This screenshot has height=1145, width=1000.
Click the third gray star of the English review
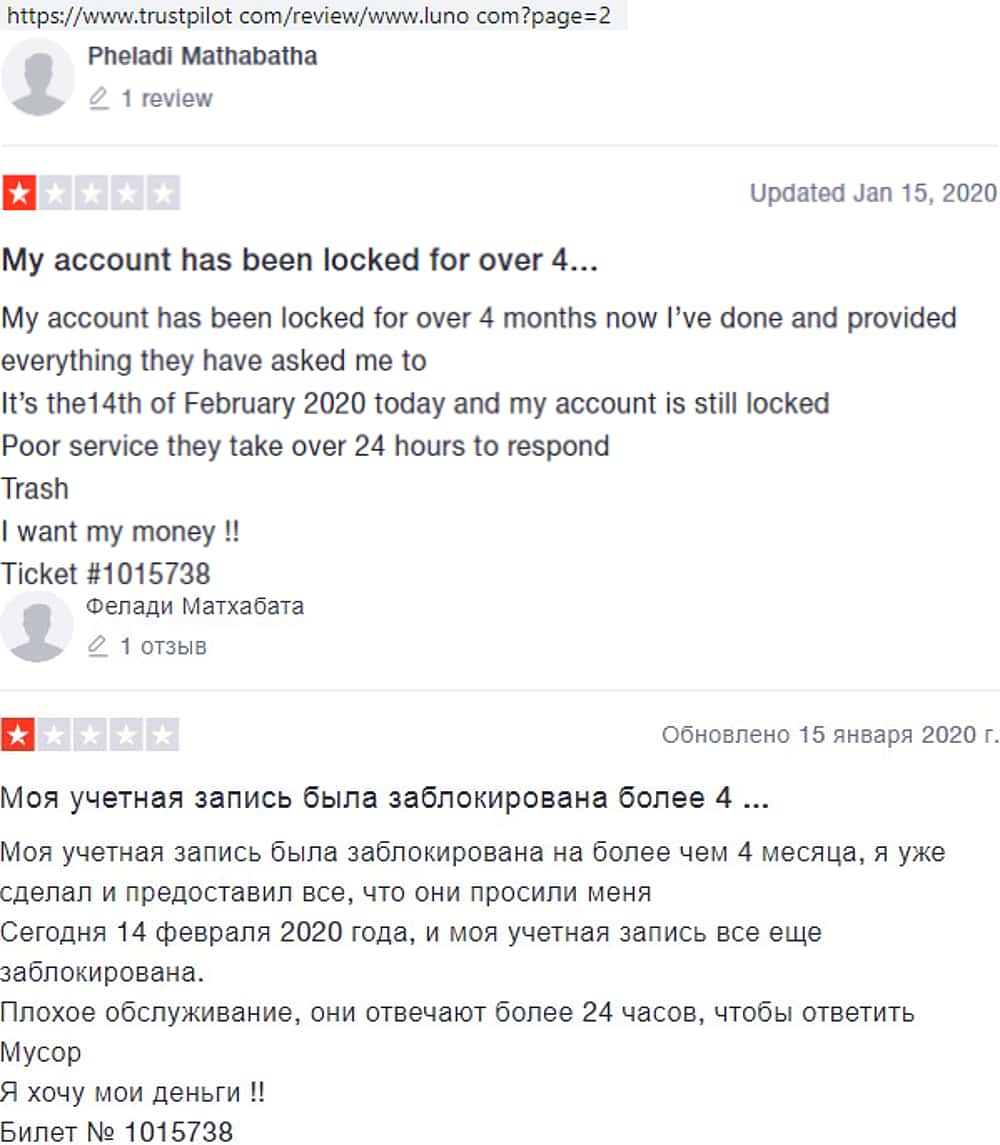pyautogui.click(x=91, y=193)
